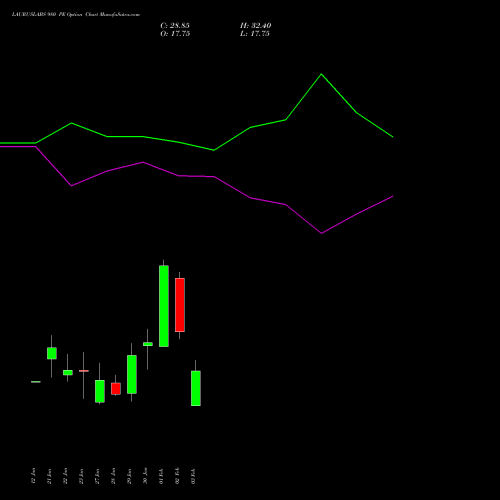Click the 21 Jan date label
Screen dimensions: 500x500
click(49, 476)
